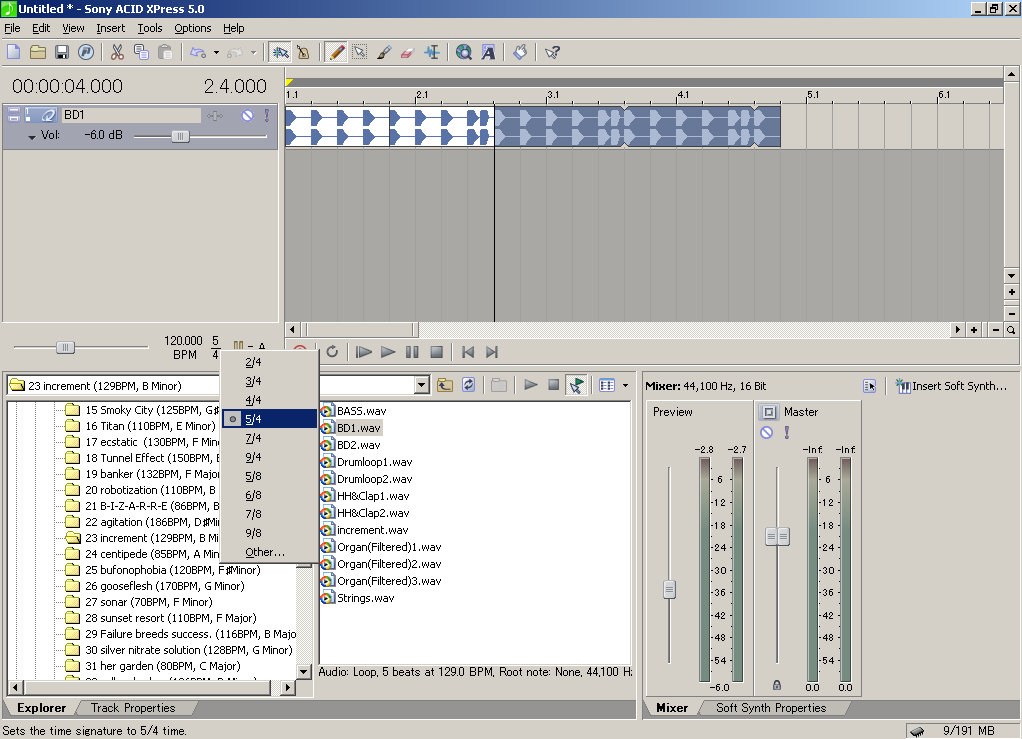The height and width of the screenshot is (739, 1022).
Task: Expand the Vol fader type dropdown arrow
Action: (x=31, y=137)
